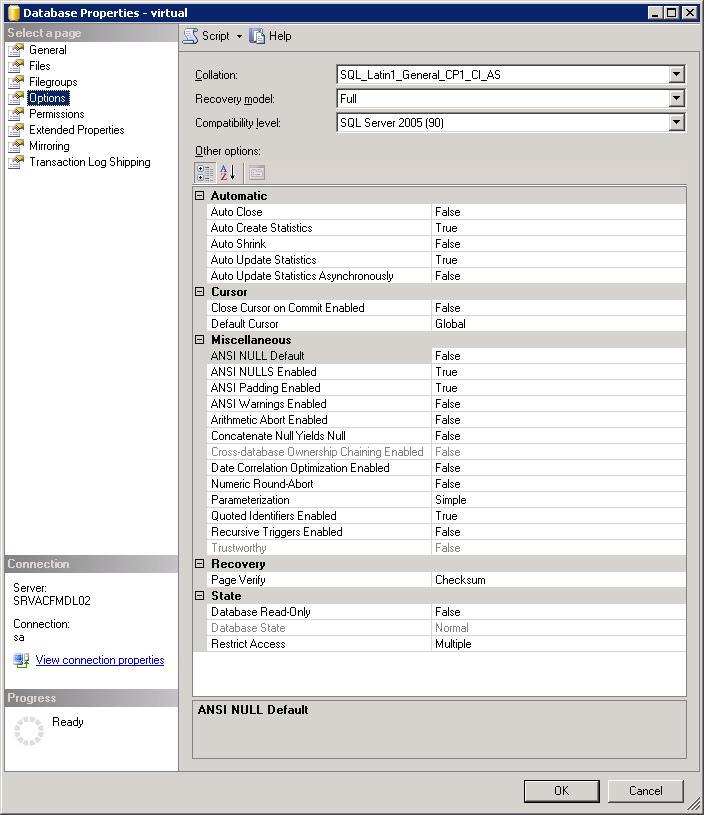Open the Filegroups page
Screen dimensions: 720x815
pos(53,82)
